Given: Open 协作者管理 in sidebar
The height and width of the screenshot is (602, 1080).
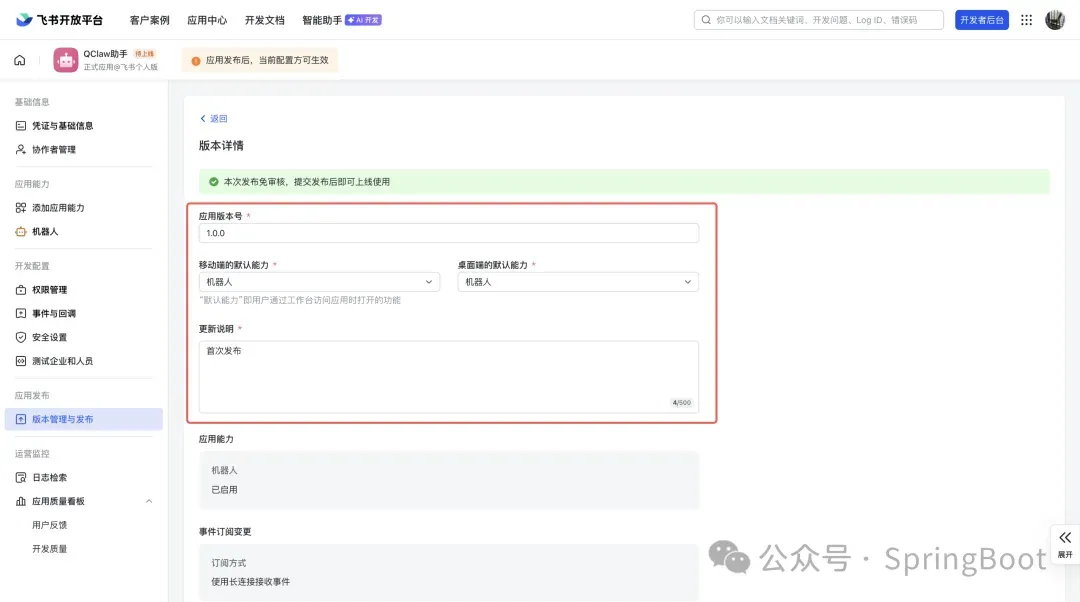Looking at the screenshot, I should pos(53,150).
